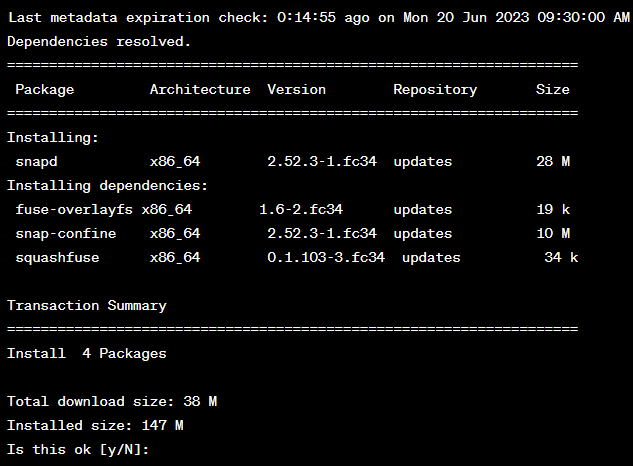The height and width of the screenshot is (466, 633).
Task: Click 'updates' repository in snapd row
Action: point(423,162)
